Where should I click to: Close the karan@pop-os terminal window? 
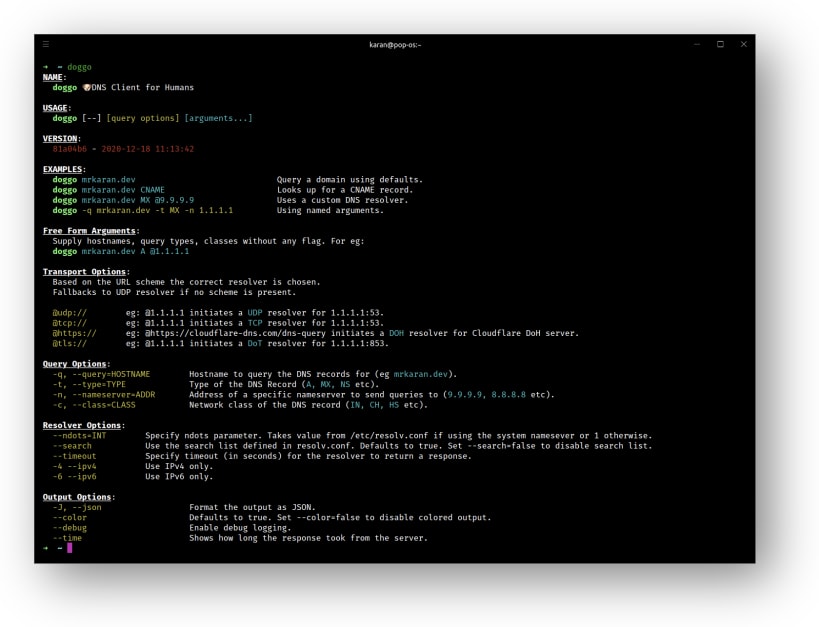click(744, 44)
